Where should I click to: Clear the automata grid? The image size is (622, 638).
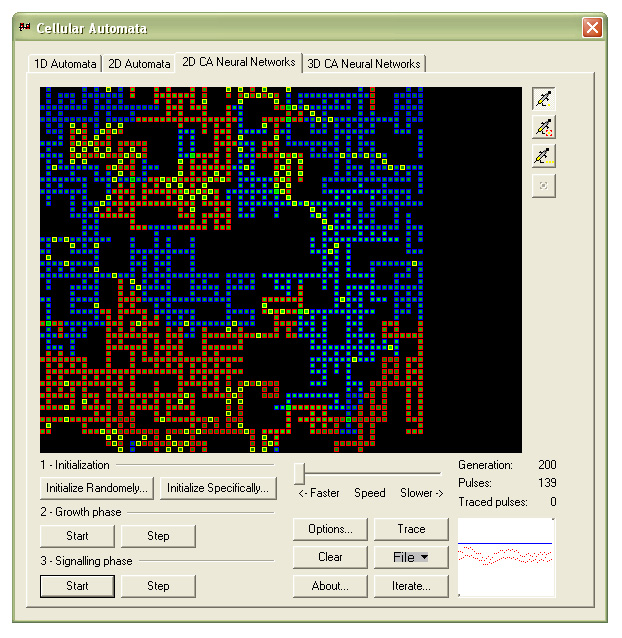pos(330,557)
